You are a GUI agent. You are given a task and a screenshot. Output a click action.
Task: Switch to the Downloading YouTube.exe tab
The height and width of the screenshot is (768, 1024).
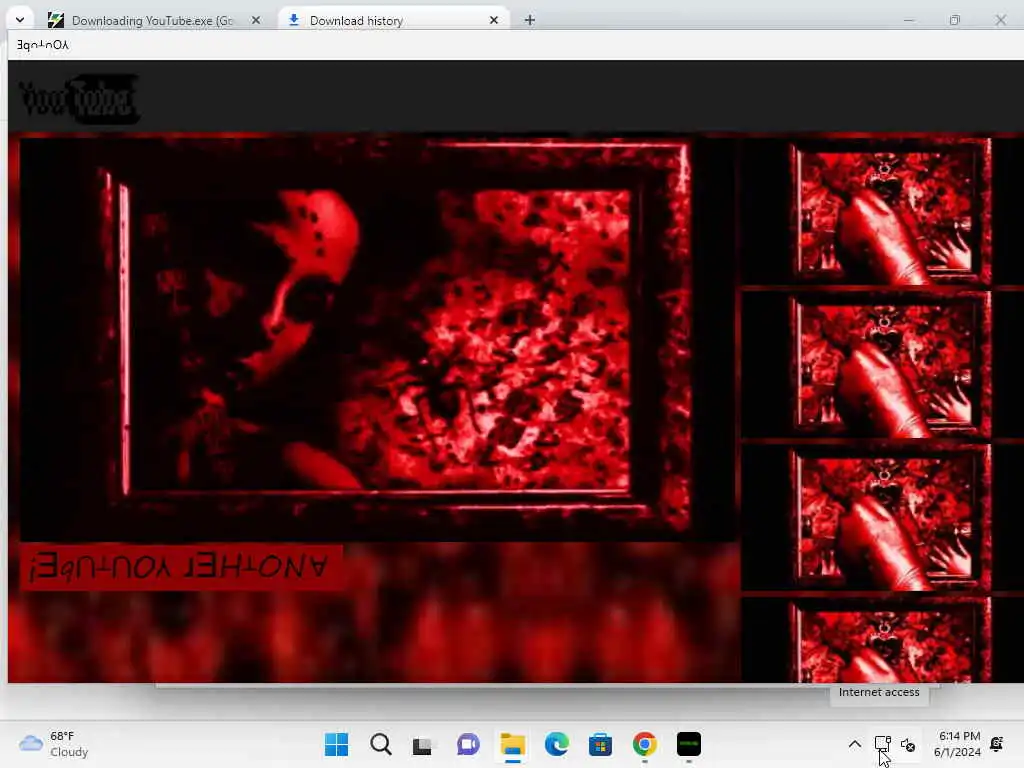153,20
